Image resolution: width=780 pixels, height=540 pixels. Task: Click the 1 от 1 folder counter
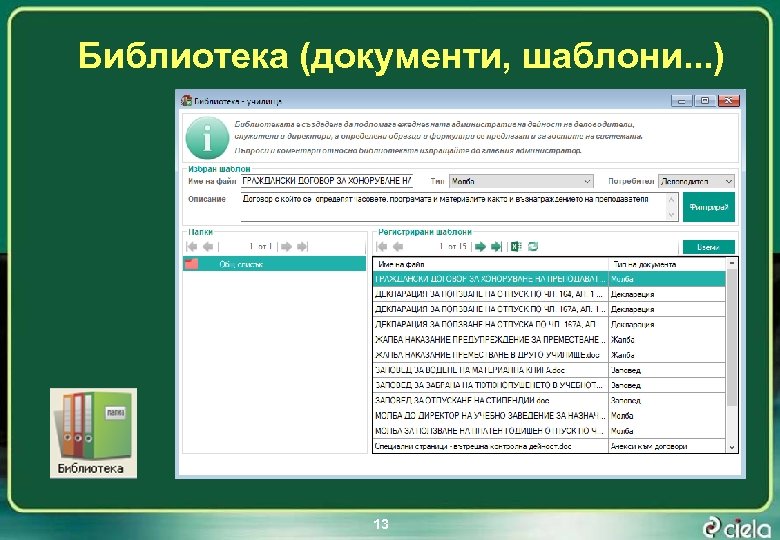(x=261, y=247)
